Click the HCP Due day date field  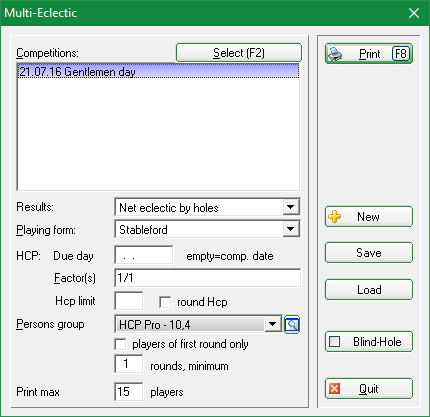[x=144, y=256]
